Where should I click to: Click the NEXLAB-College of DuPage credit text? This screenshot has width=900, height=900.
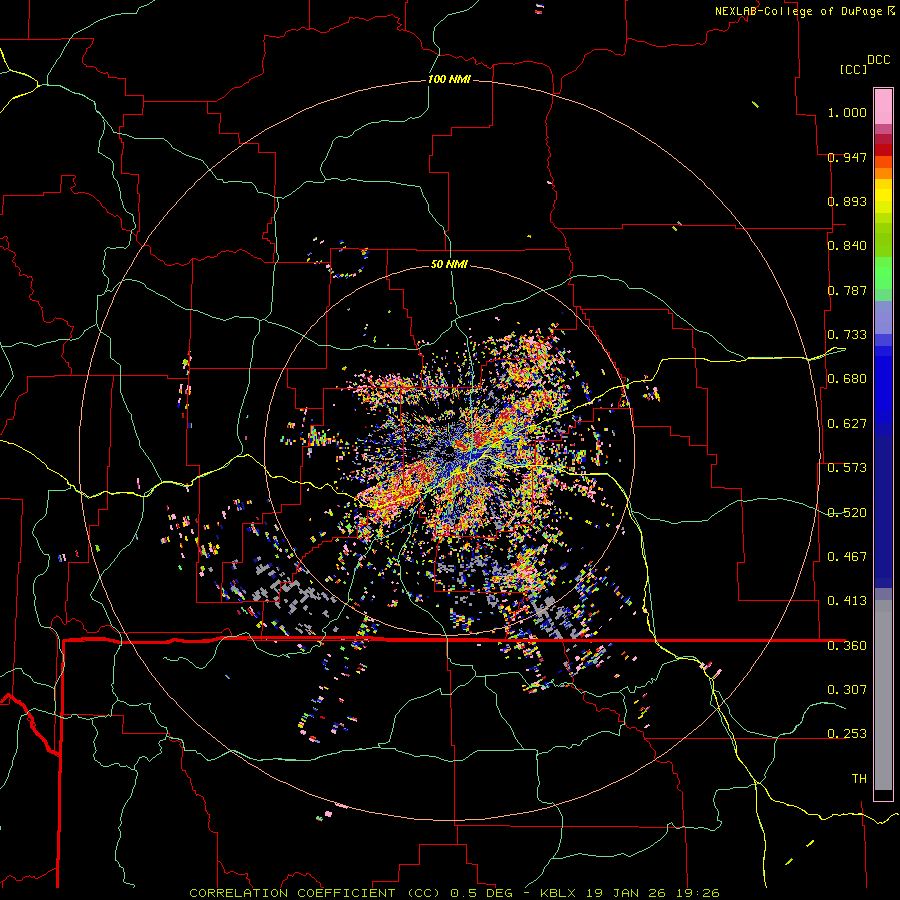(799, 11)
